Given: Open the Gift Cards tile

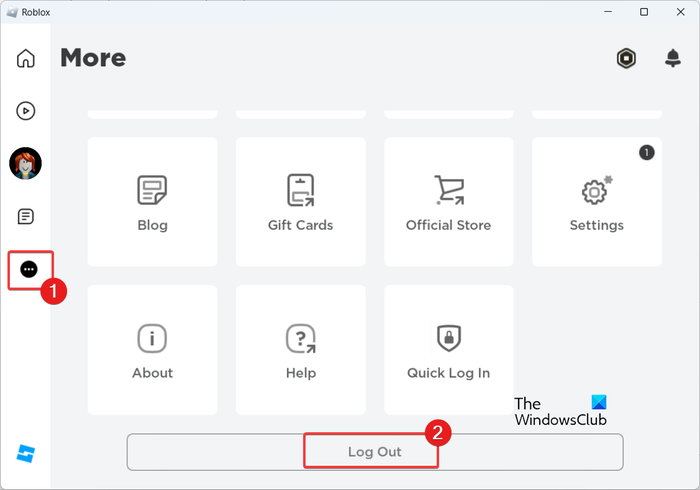Looking at the screenshot, I should click(301, 202).
